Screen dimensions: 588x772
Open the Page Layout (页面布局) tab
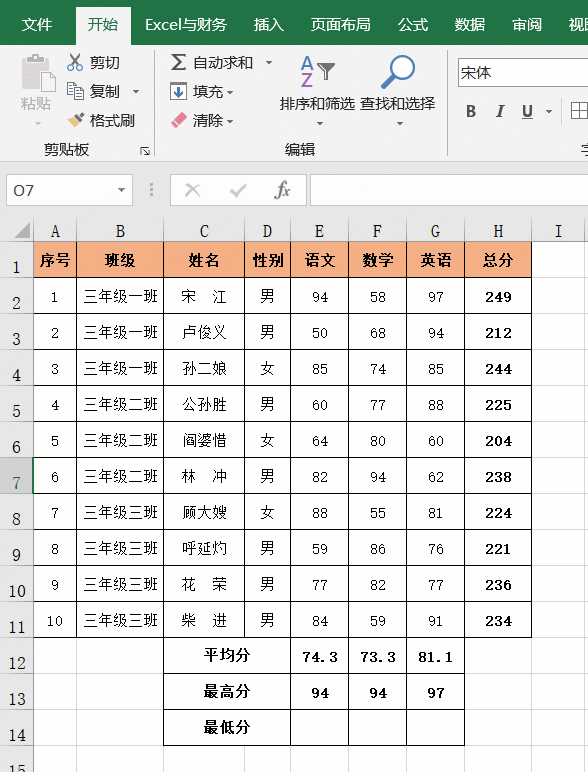coord(340,24)
